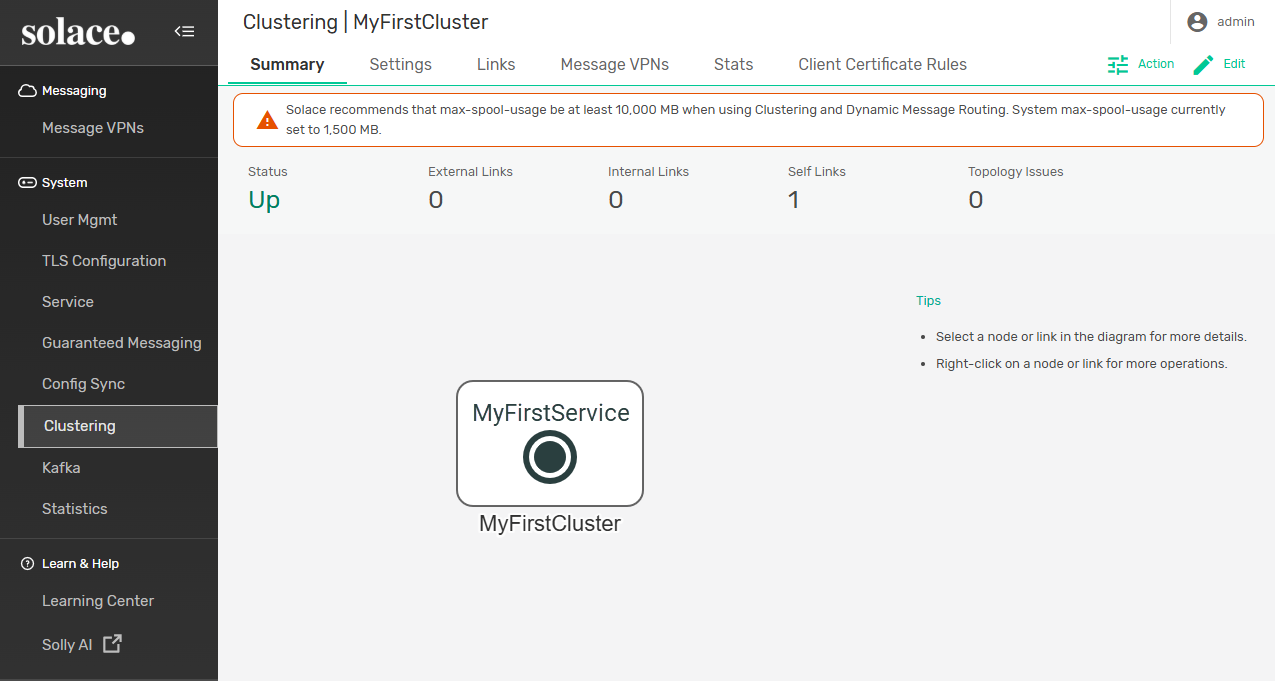Open the Kafka sidebar item
Image resolution: width=1275 pixels, height=681 pixels.
pyautogui.click(x=61, y=468)
